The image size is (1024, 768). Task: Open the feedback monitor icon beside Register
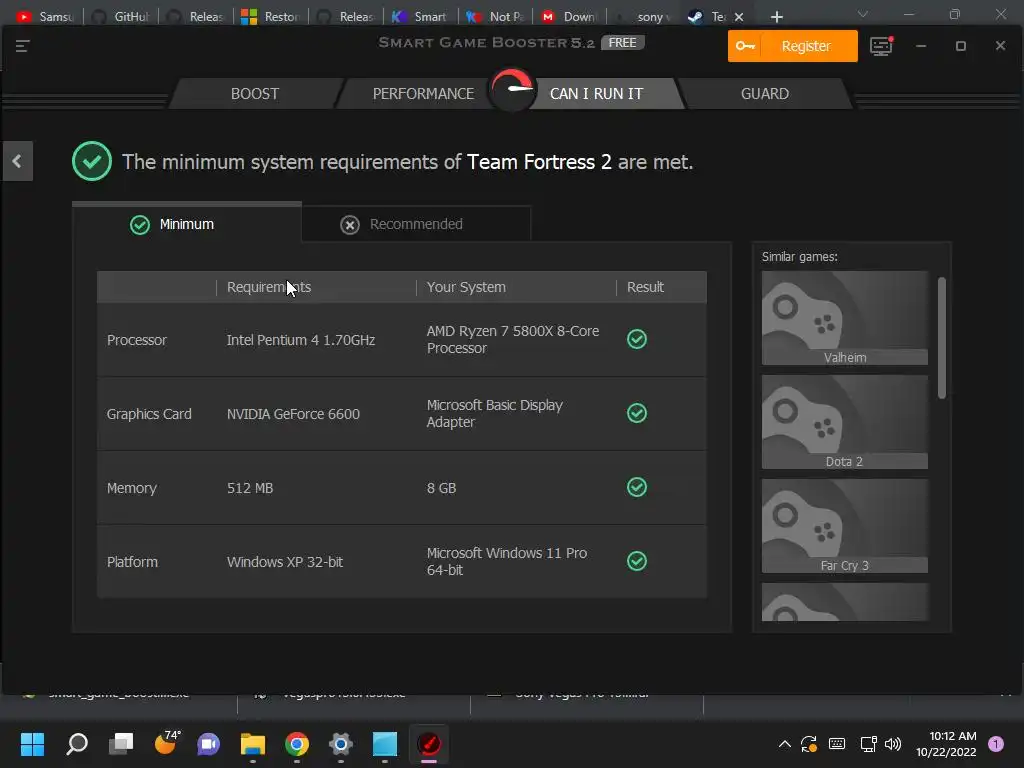click(881, 46)
